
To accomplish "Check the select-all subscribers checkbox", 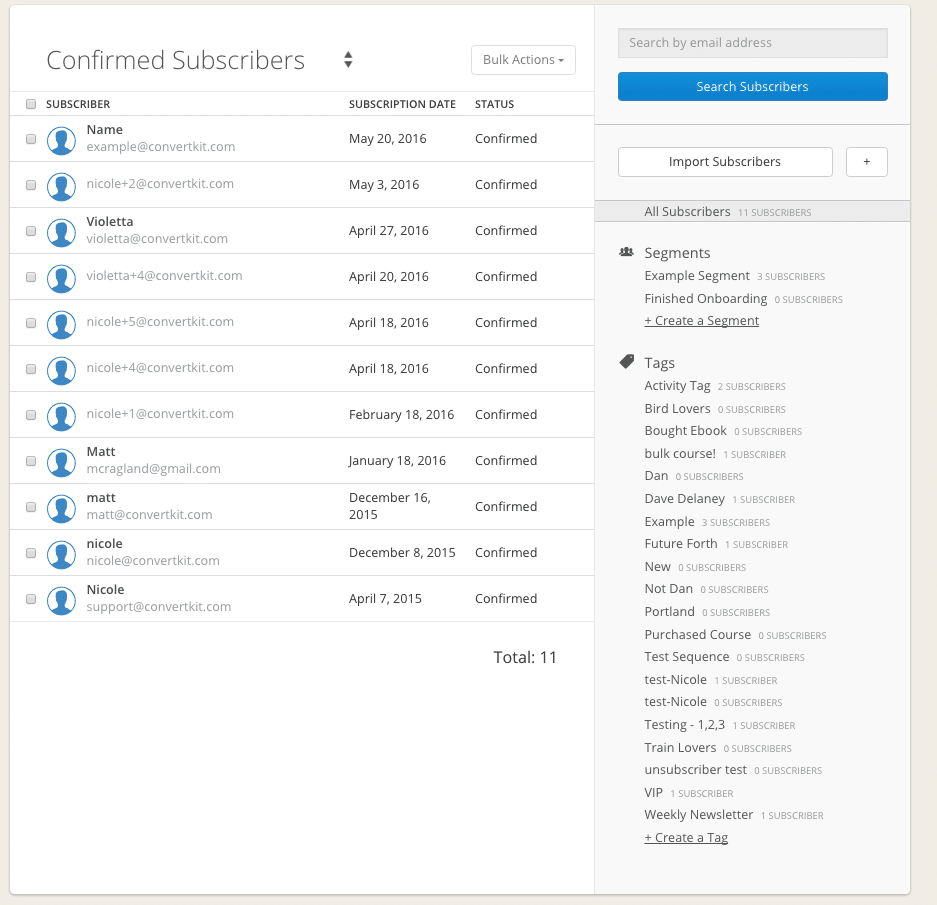I will pyautogui.click(x=31, y=104).
